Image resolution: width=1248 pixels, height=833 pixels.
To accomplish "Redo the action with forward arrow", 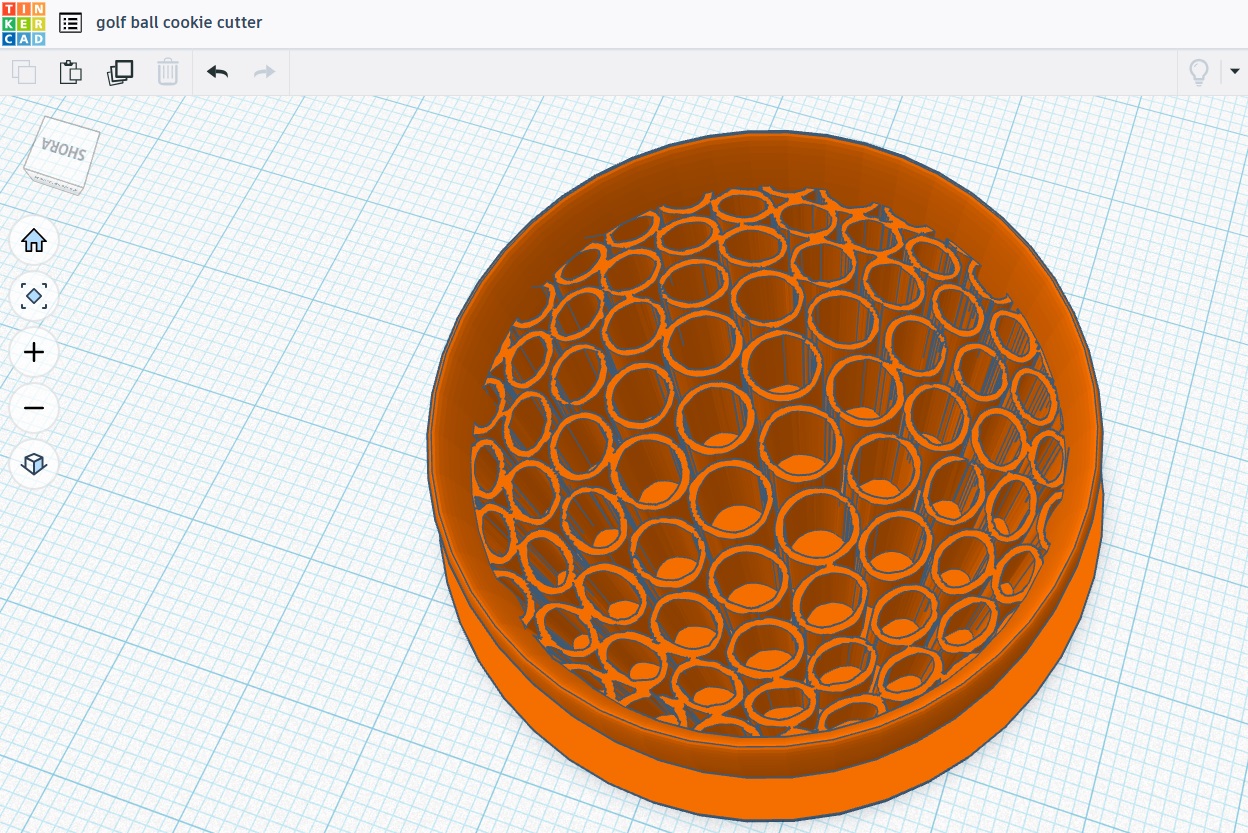I will tap(264, 72).
